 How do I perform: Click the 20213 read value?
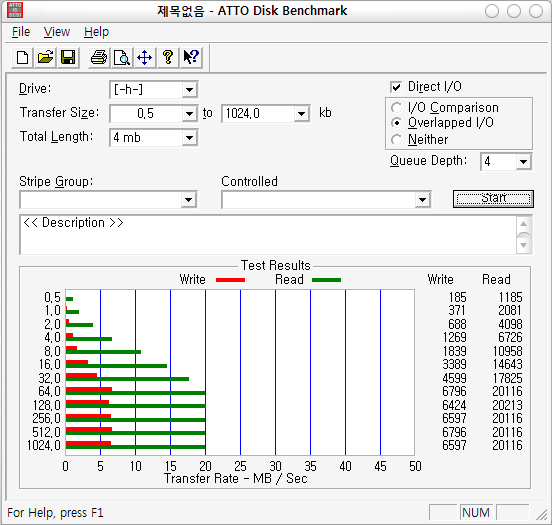click(507, 405)
